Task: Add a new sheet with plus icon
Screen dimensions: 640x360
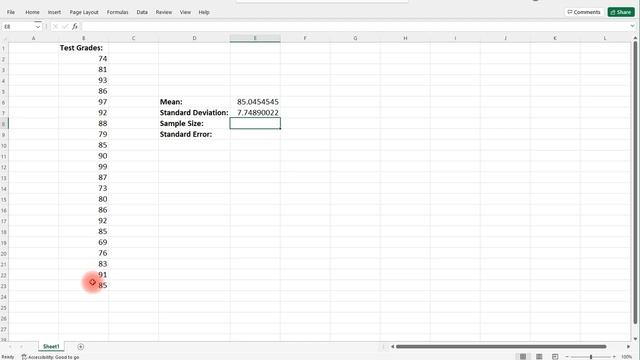Action: [x=80, y=347]
